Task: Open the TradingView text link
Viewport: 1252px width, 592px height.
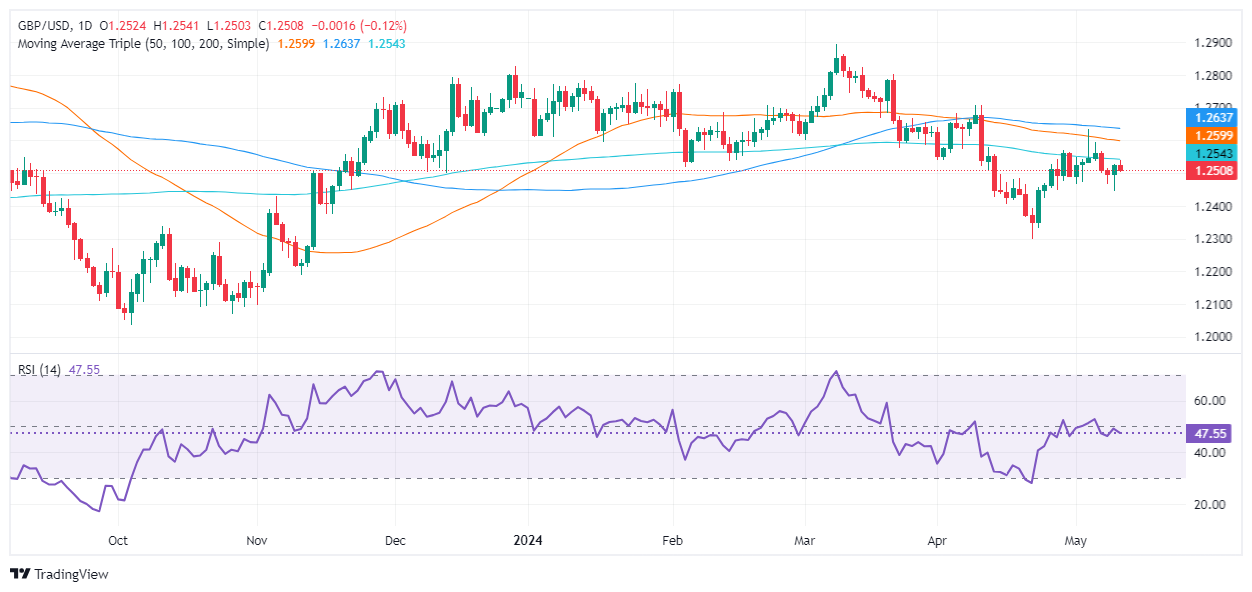Action: 71,574
